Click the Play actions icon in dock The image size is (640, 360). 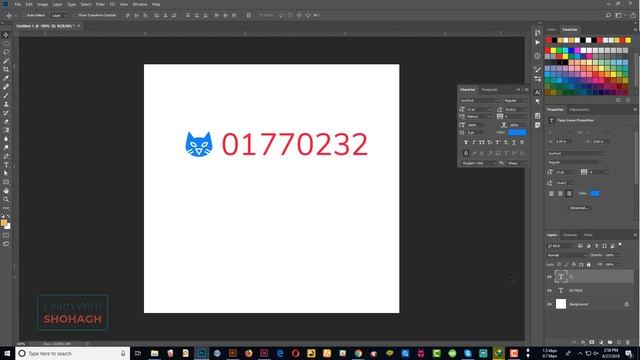click(538, 42)
